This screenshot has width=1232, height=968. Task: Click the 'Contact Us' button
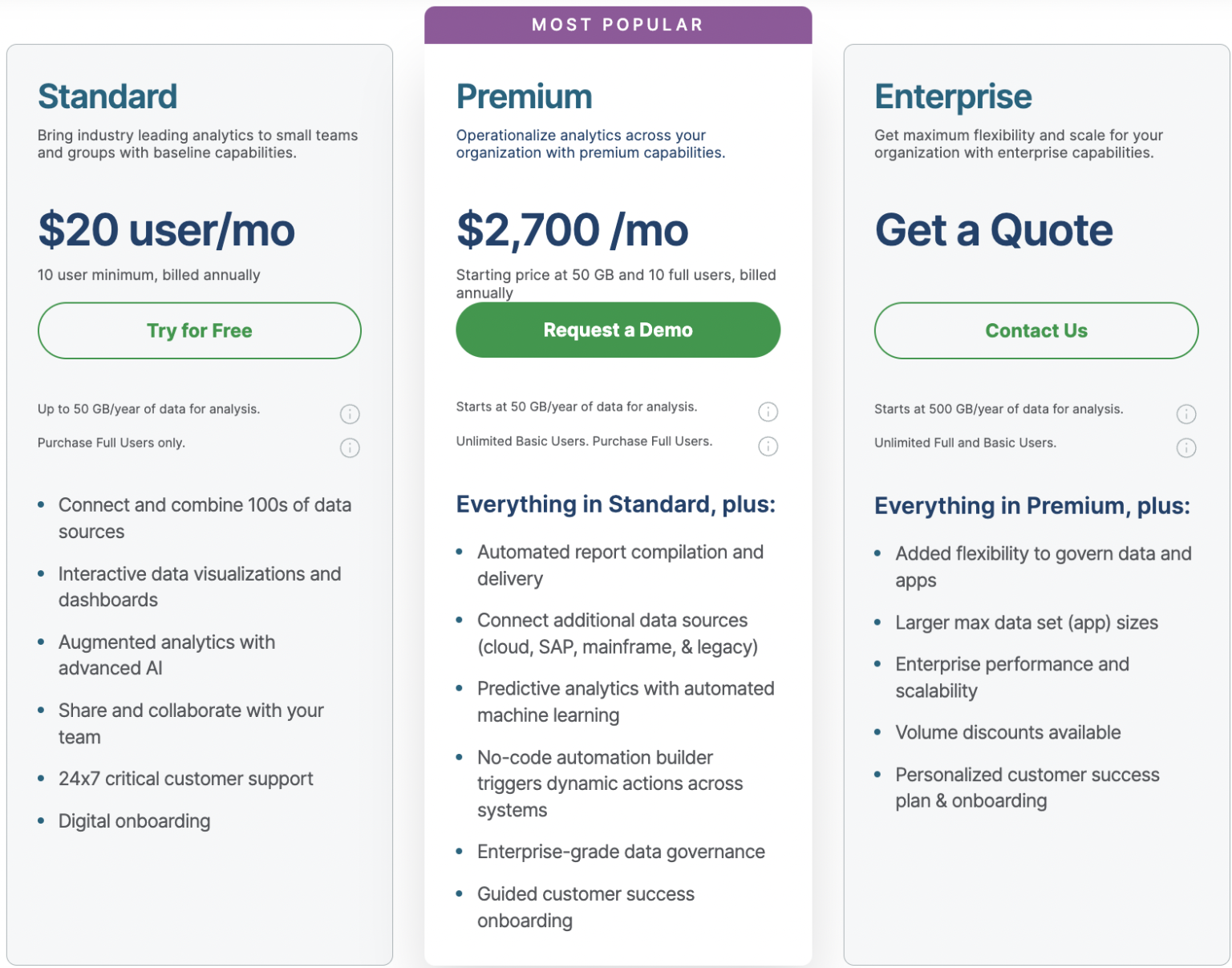[x=1036, y=330]
